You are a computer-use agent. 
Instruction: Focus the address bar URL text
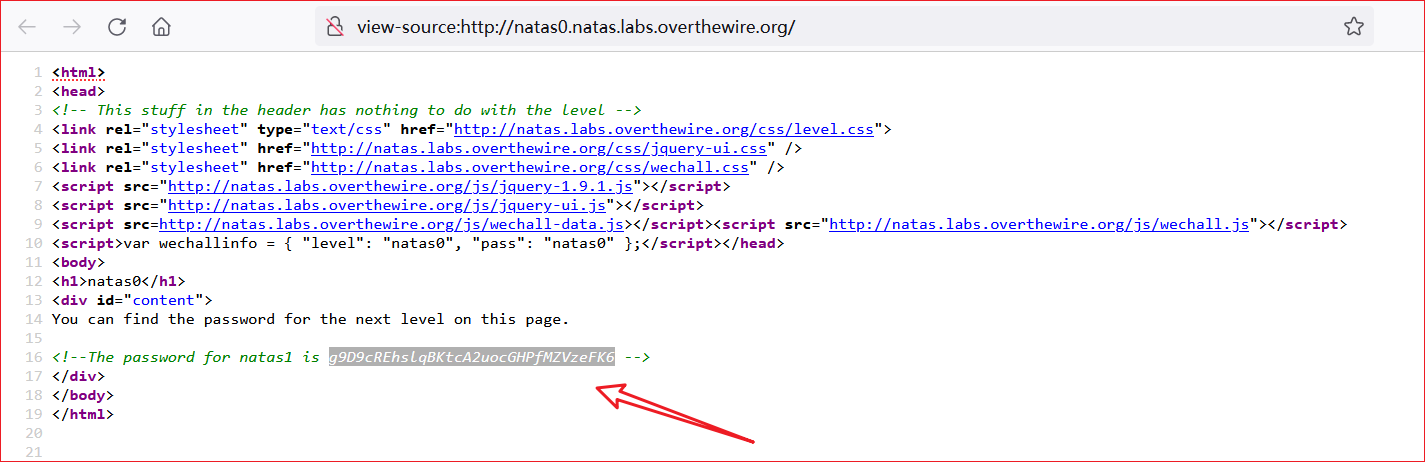coord(575,27)
